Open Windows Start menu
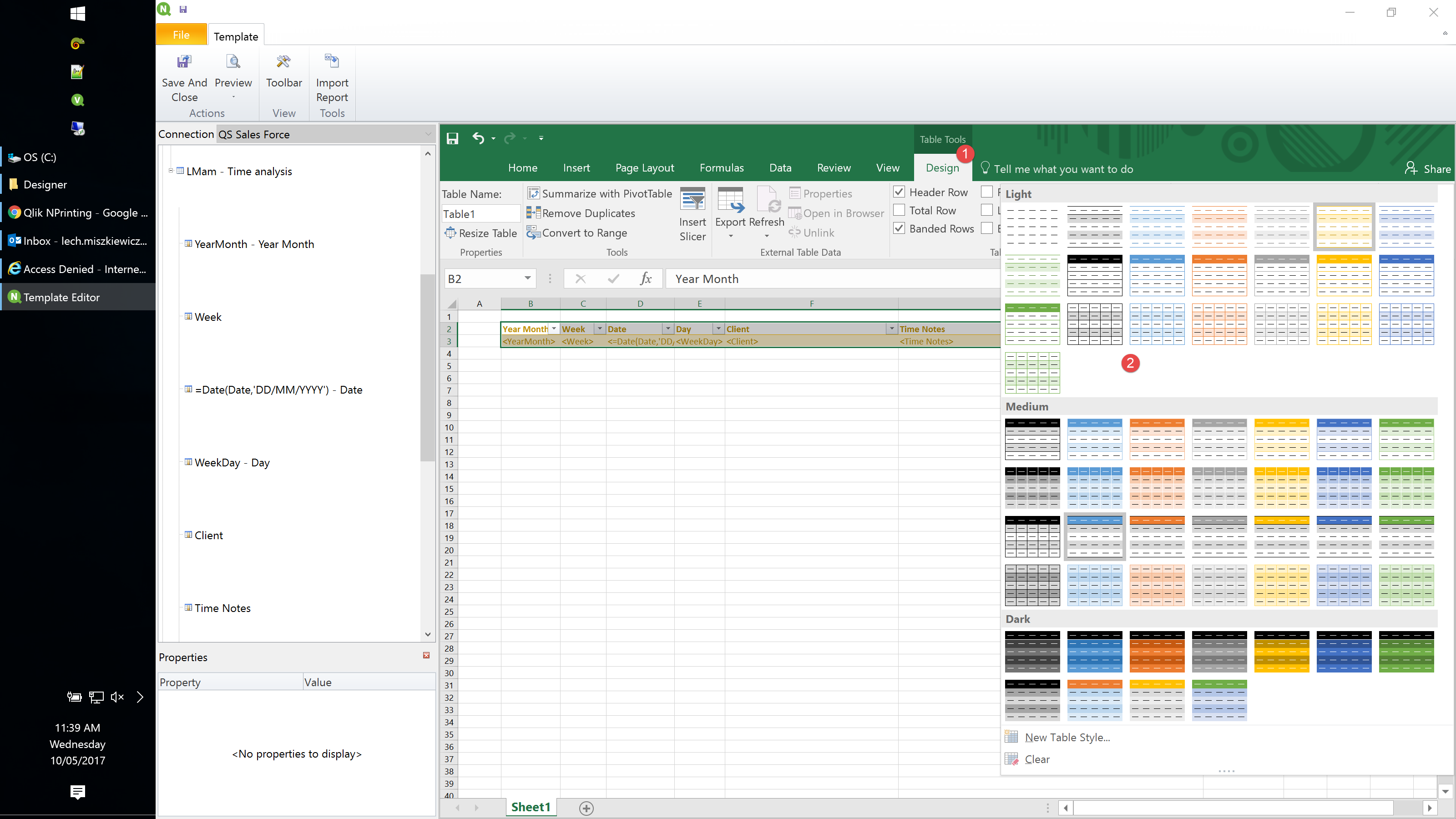Screen dimensions: 1456x819 coord(77,14)
